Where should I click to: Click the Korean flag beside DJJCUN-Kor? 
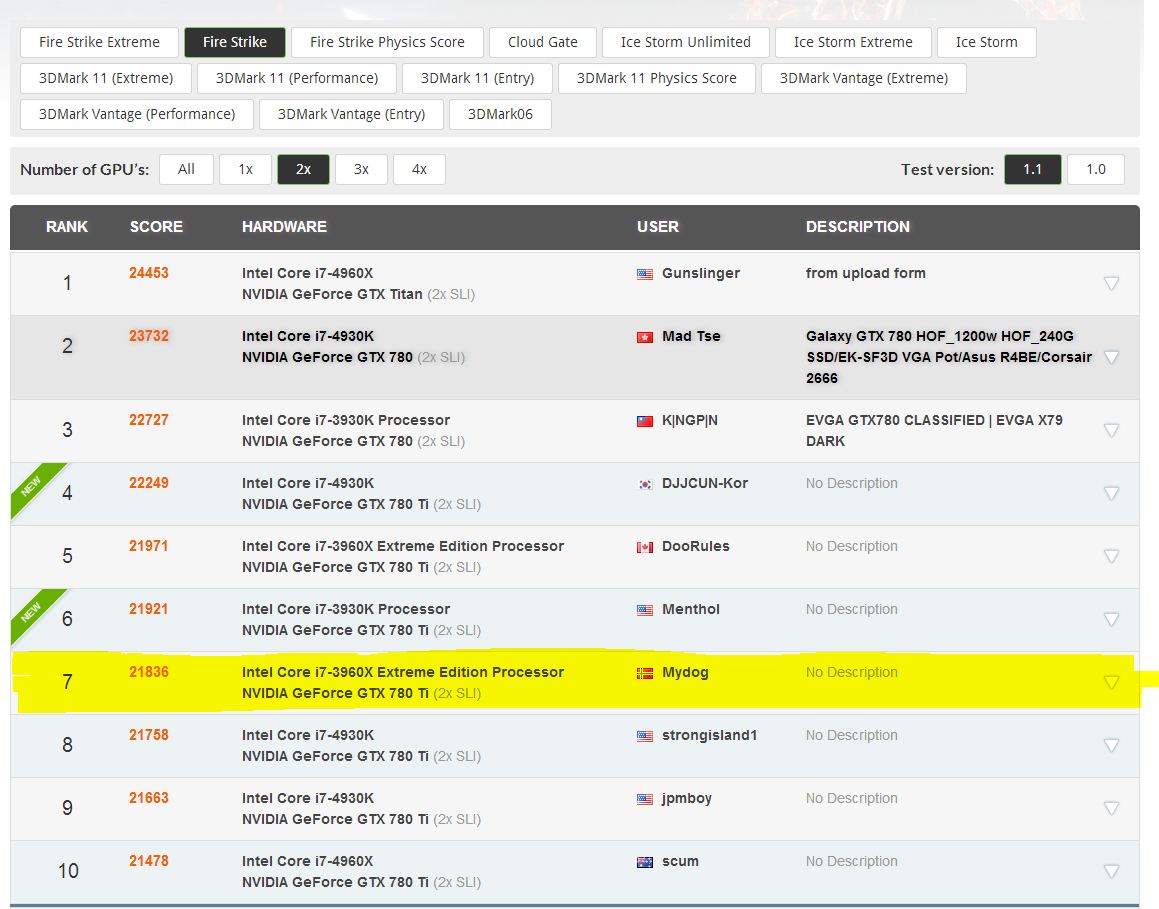(645, 484)
